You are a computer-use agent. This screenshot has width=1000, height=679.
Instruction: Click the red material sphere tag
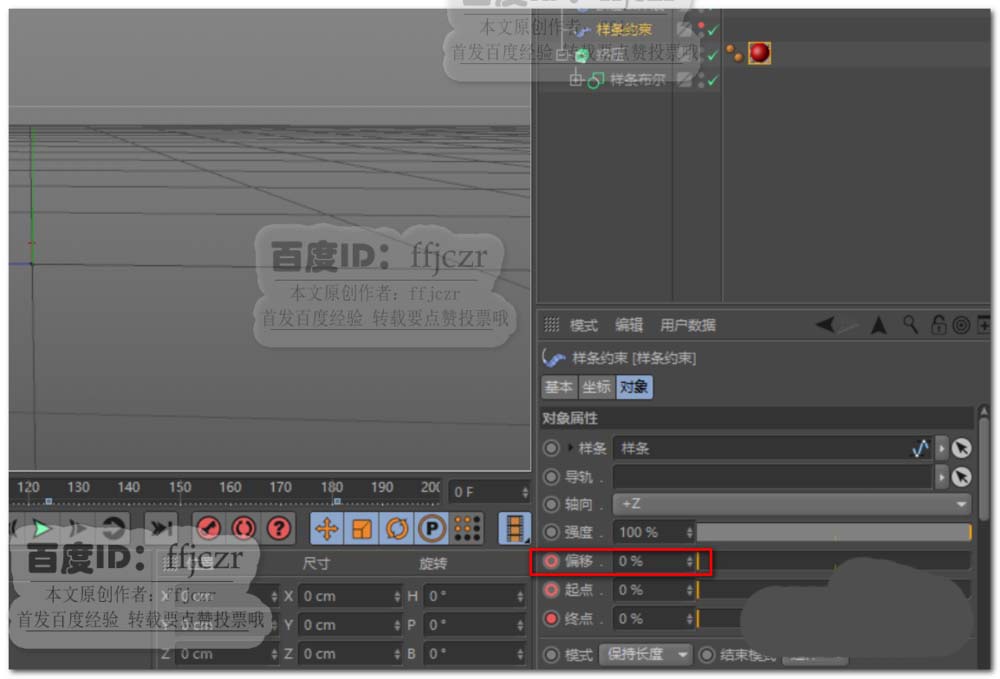760,53
